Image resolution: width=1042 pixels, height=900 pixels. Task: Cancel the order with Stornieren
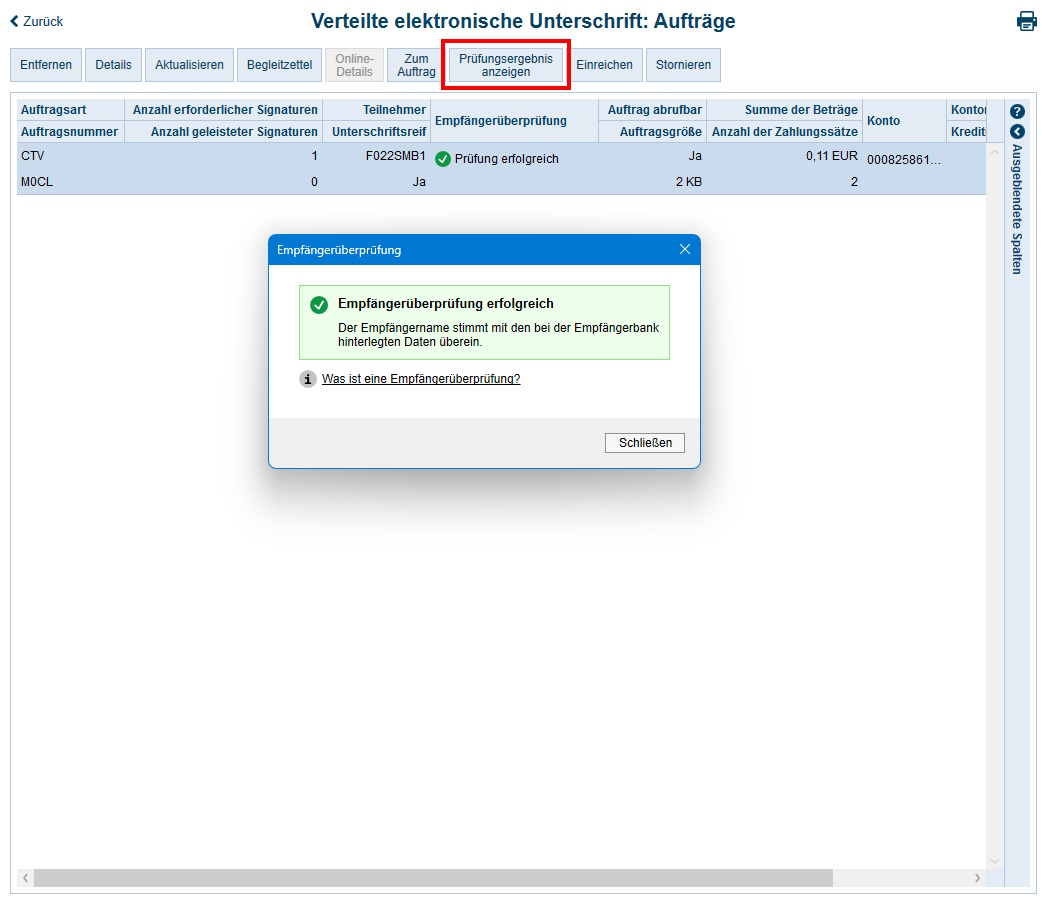[683, 64]
